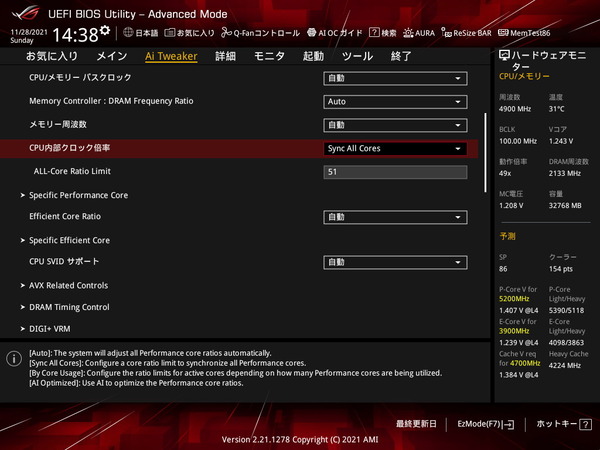Click the 5200MHz P-Core value

514,299
